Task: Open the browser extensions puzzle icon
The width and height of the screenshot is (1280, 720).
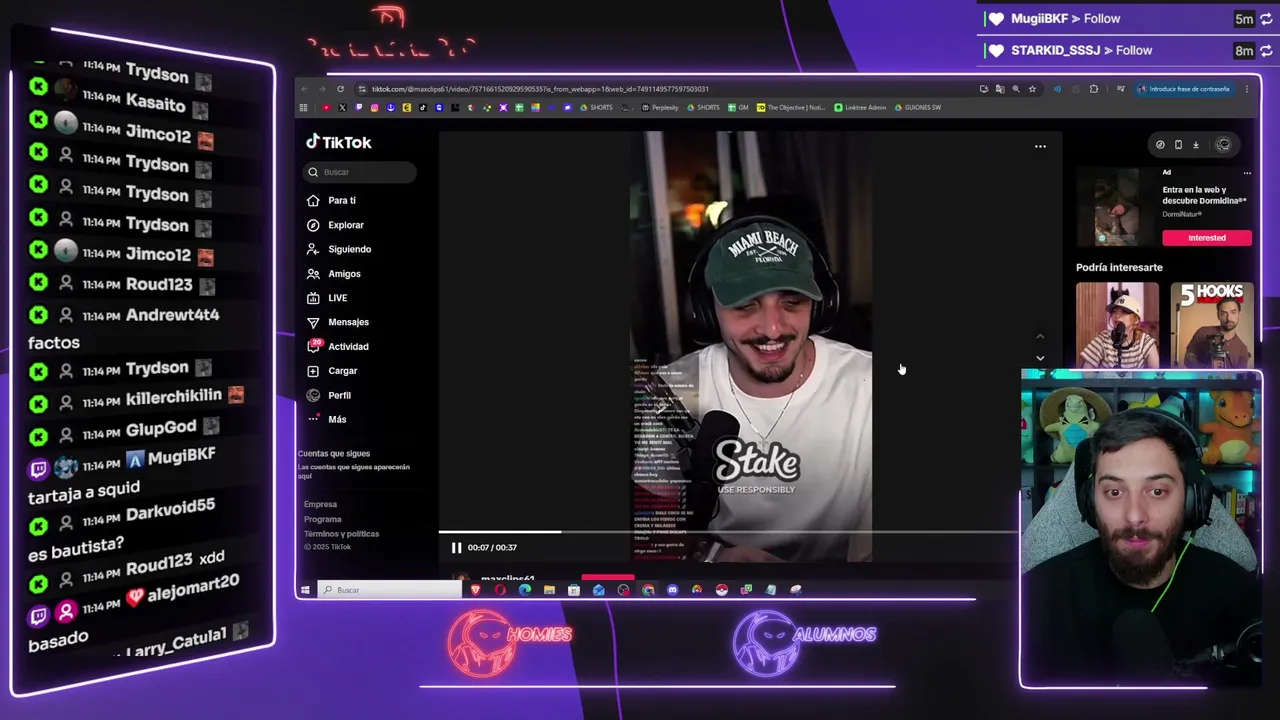Action: [1093, 89]
